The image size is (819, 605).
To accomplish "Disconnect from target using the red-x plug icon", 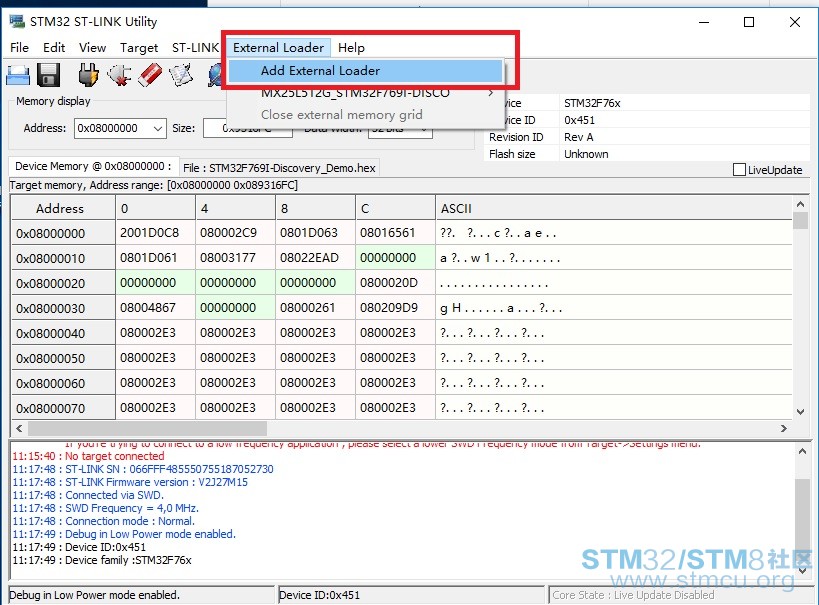I will [119, 75].
